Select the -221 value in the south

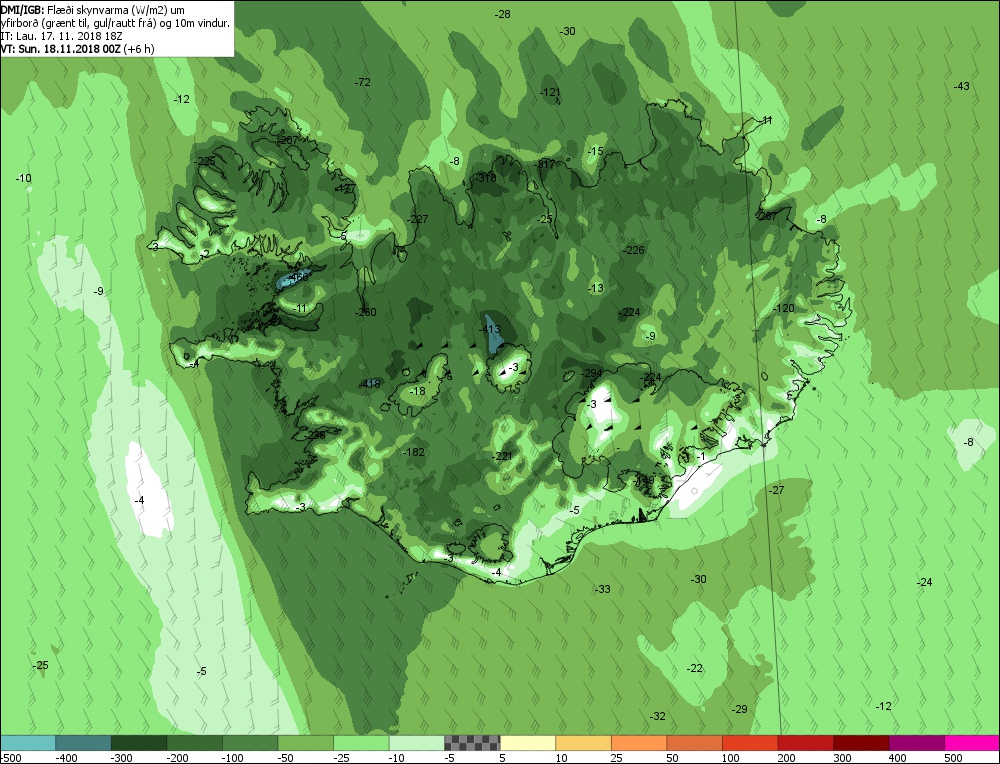click(x=503, y=455)
